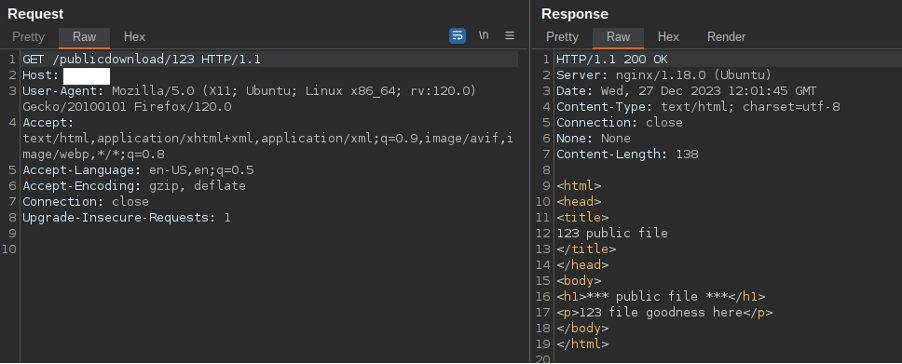
Task: Open the Hex tab in Request panel
Action: (x=135, y=37)
